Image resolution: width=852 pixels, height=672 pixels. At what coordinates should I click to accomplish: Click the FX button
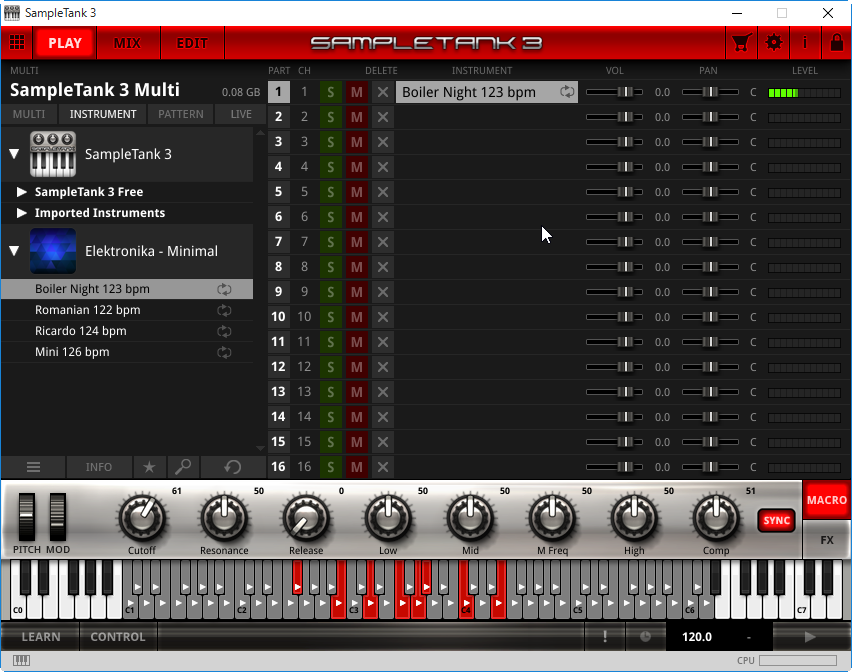click(x=826, y=540)
